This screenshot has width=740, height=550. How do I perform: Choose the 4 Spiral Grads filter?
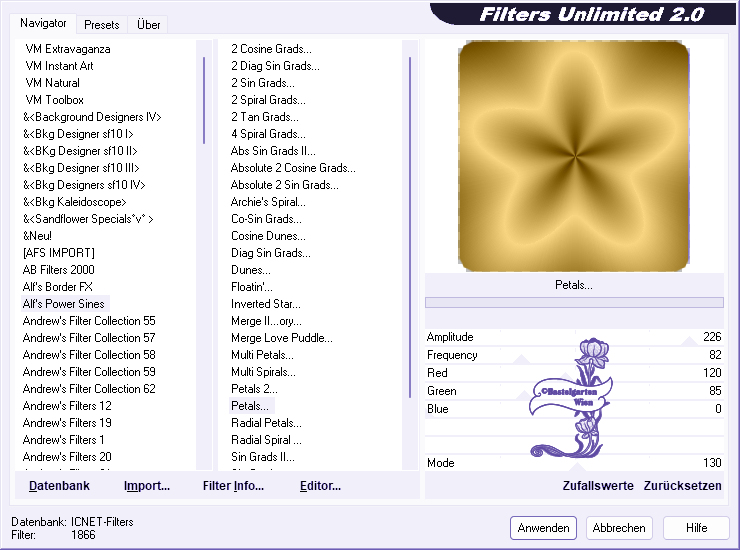point(268,134)
